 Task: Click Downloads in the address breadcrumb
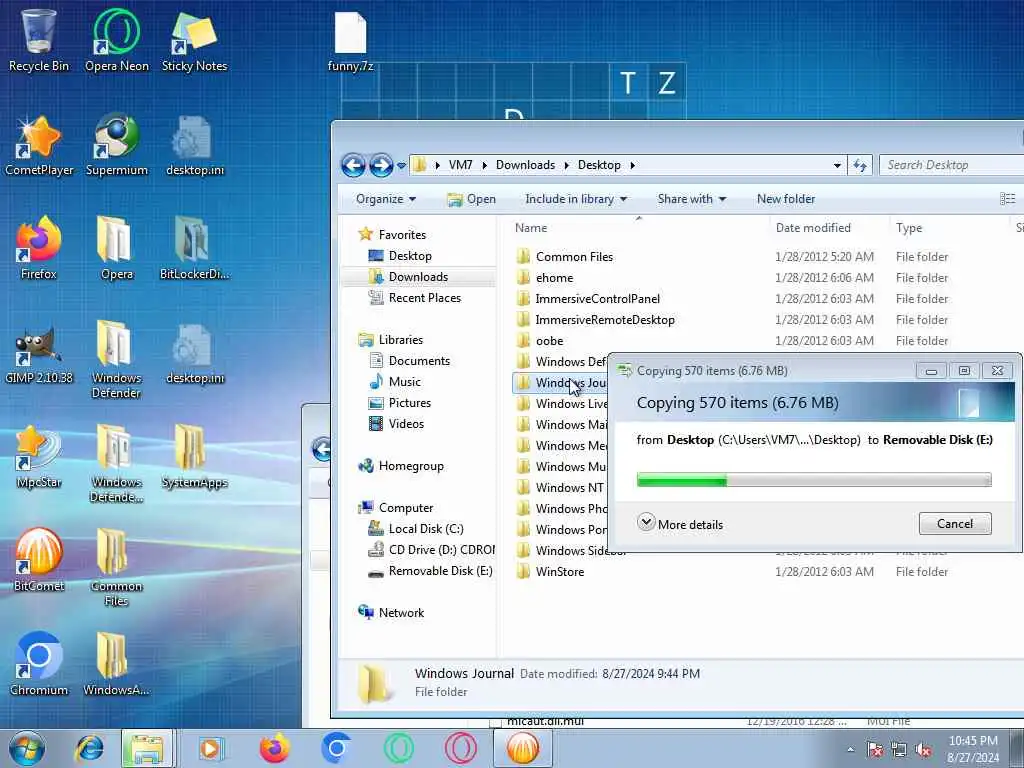(x=525, y=165)
